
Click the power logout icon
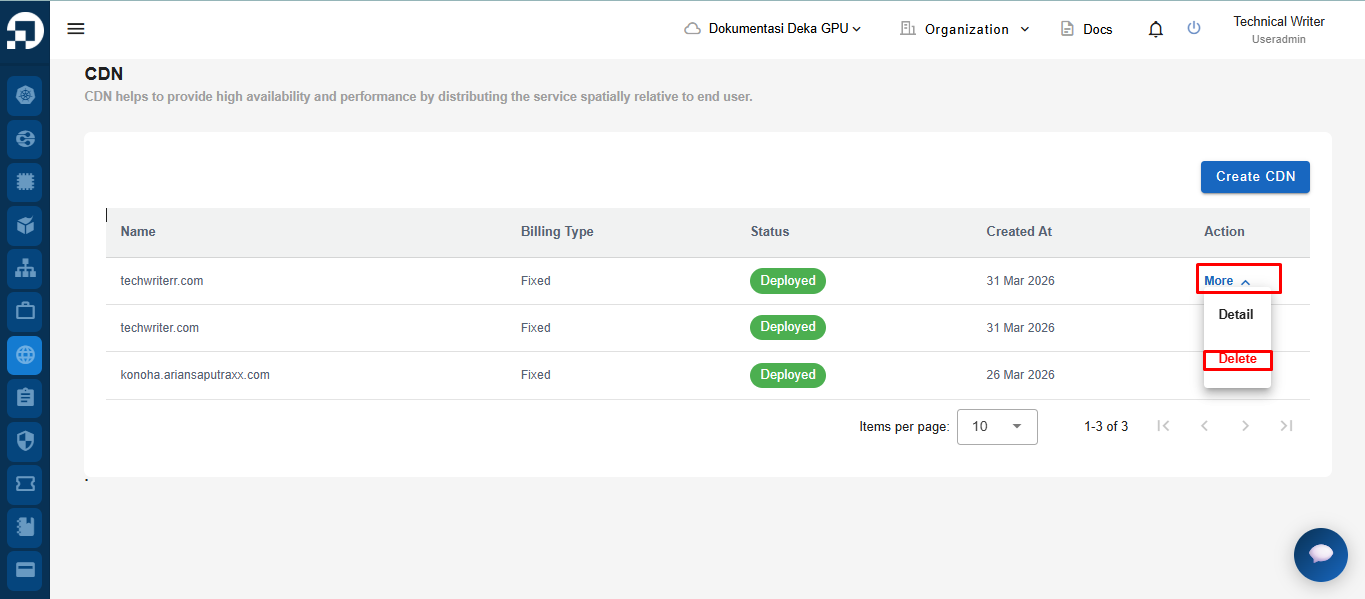click(x=1194, y=28)
